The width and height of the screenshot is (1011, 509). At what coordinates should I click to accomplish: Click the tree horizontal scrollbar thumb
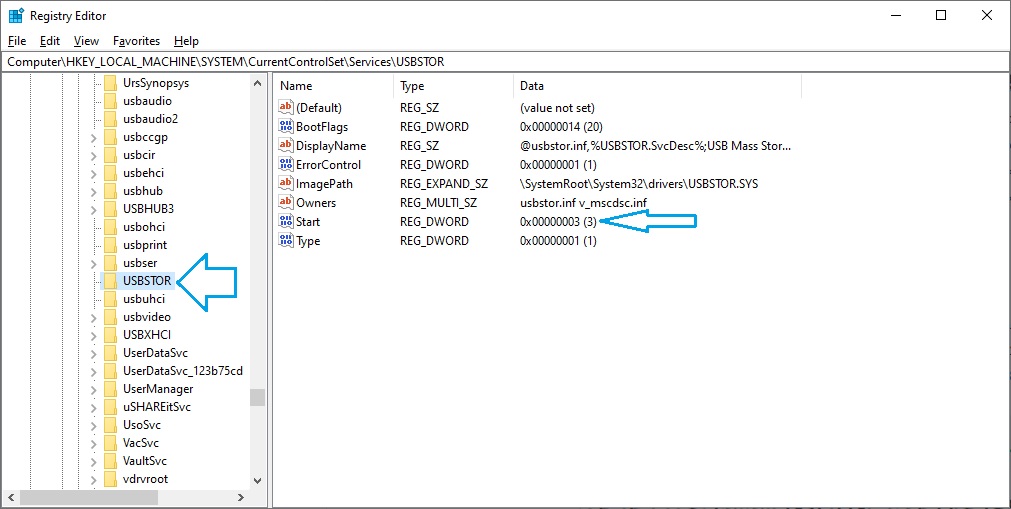(89, 497)
